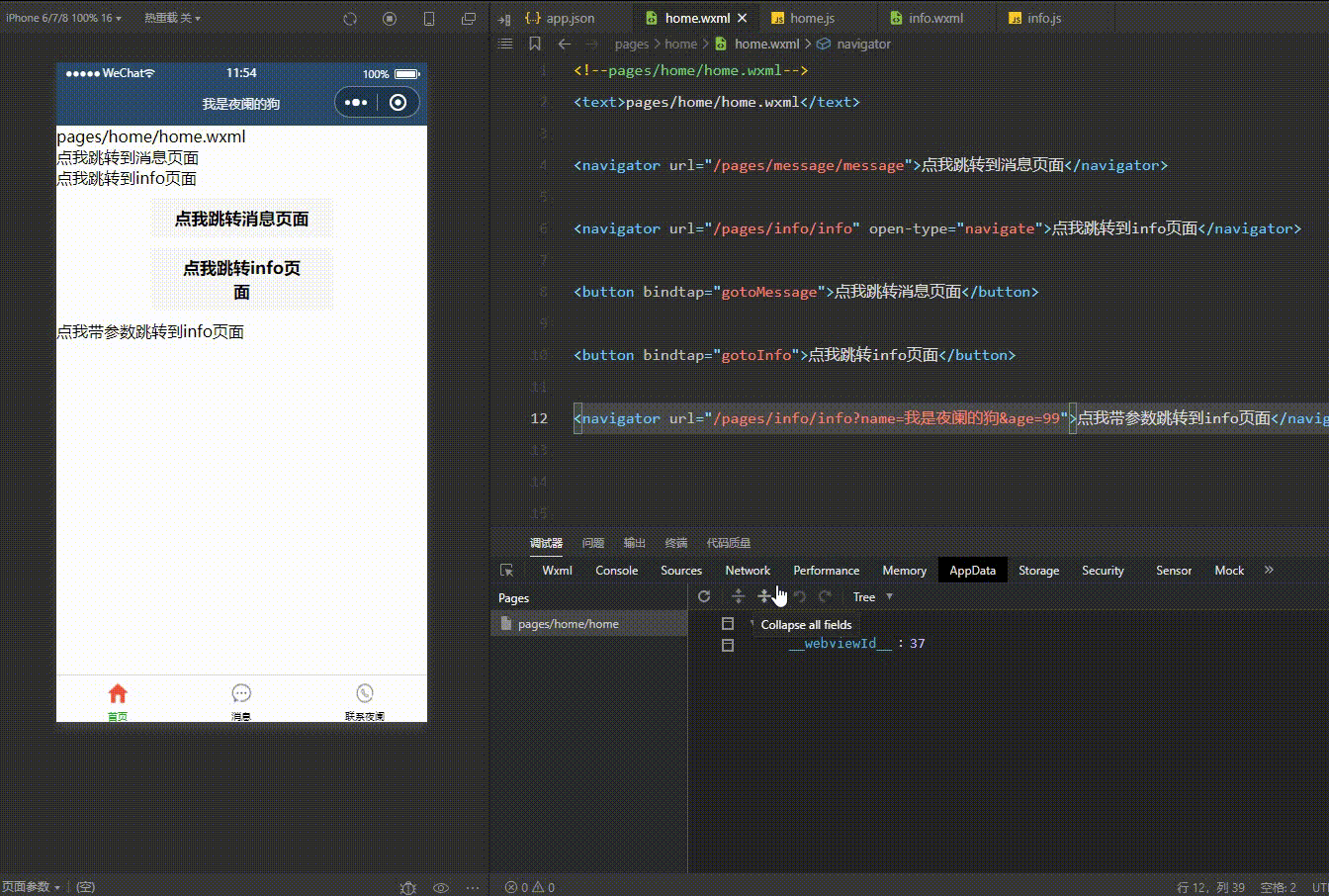Screen dimensions: 1329x896
Task: Tap the mini program capsule menu dots
Action: pos(356,103)
